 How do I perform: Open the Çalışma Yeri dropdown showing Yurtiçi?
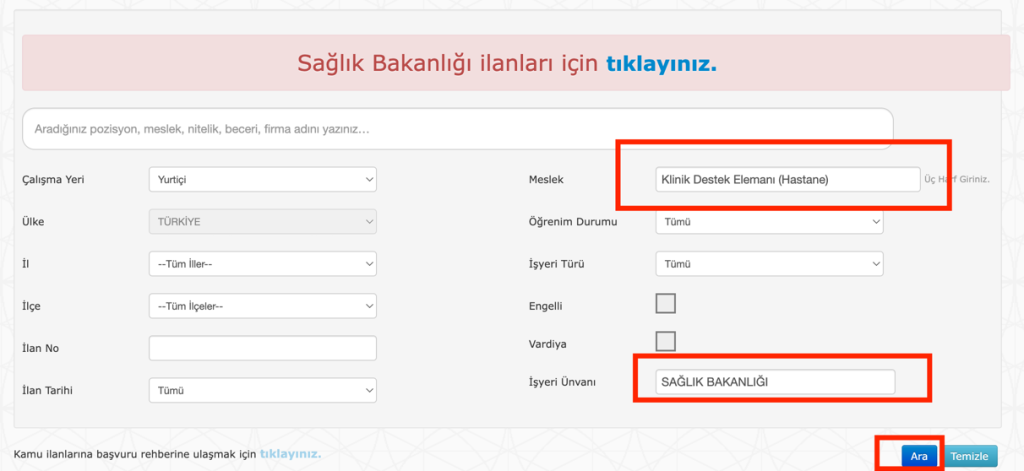pos(262,179)
